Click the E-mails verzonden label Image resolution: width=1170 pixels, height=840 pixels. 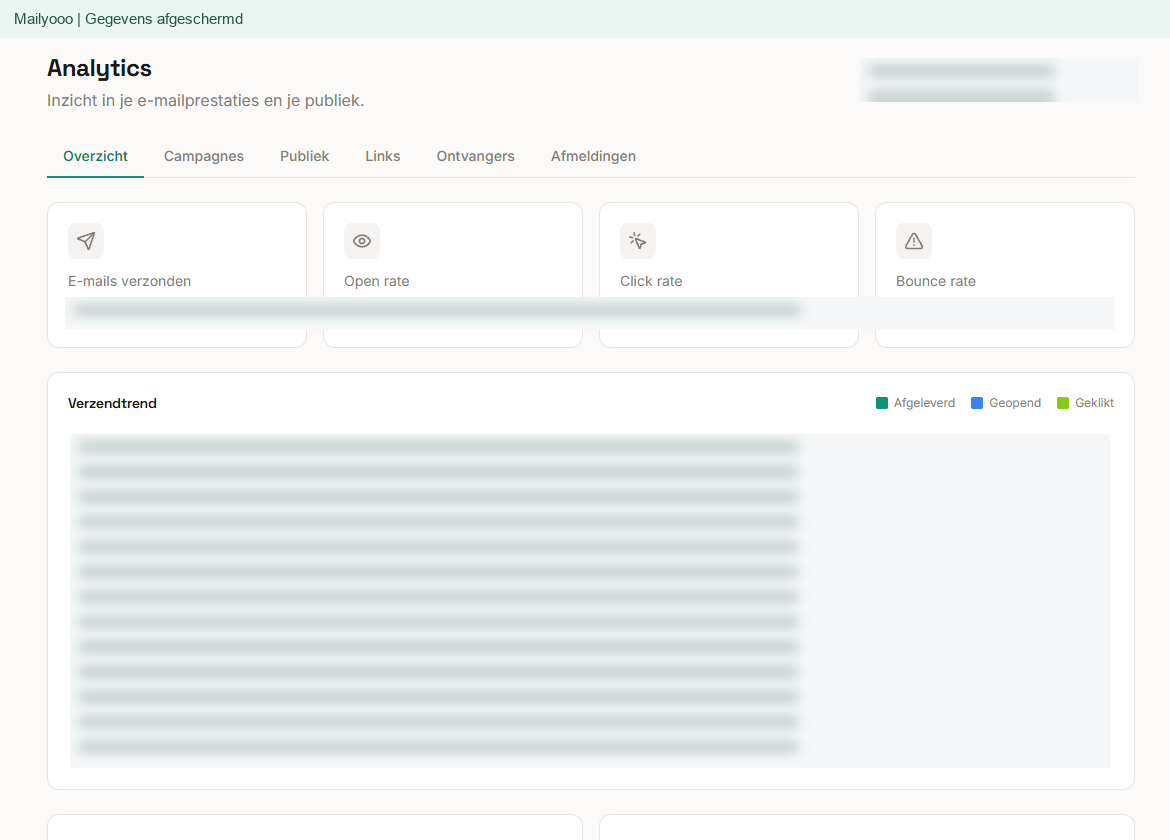coord(129,281)
